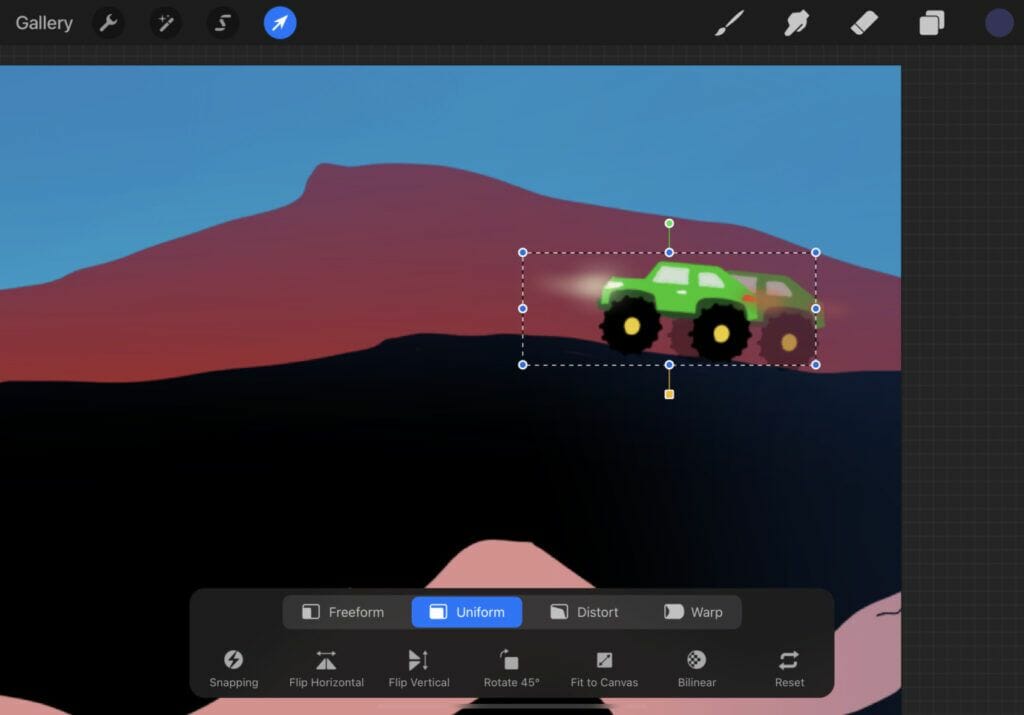
Task: Click the top-right transform corner handle
Action: (816, 252)
